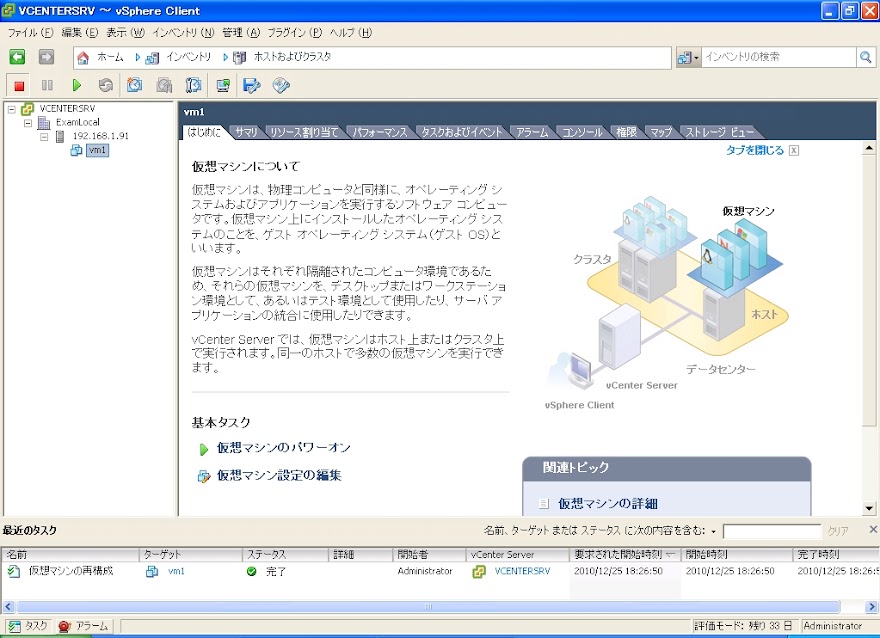Collapse the 192.168.1.91 host node
Screen dimensions: 880x638
(44, 137)
